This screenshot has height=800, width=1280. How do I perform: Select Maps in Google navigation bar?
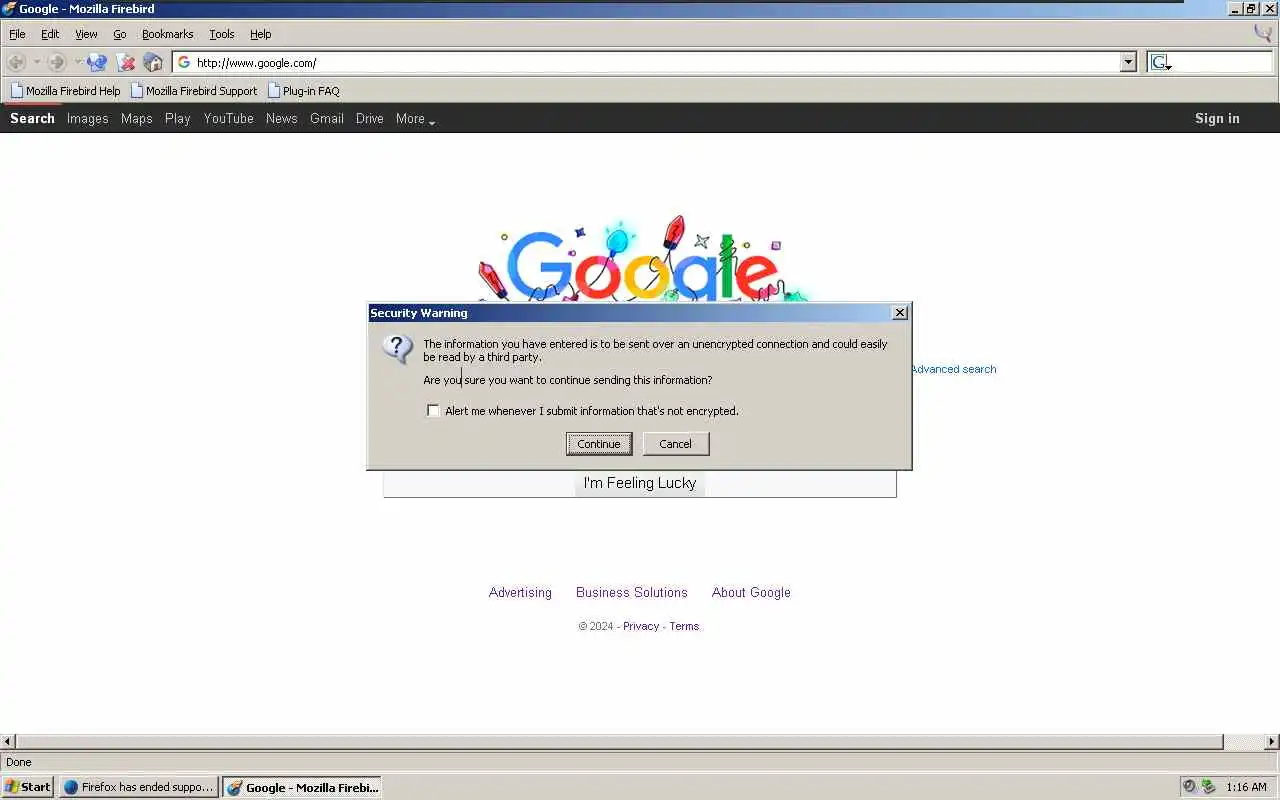[x=136, y=118]
